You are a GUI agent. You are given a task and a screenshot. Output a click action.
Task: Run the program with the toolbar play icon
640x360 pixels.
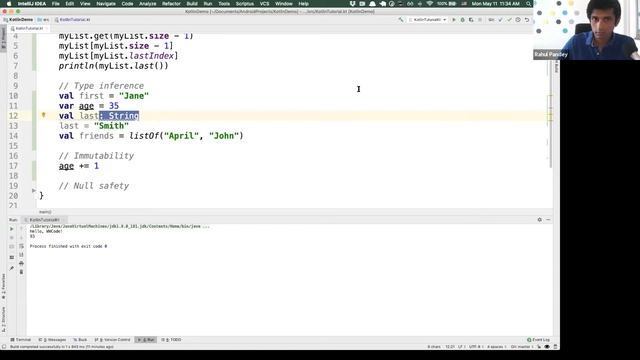(453, 20)
